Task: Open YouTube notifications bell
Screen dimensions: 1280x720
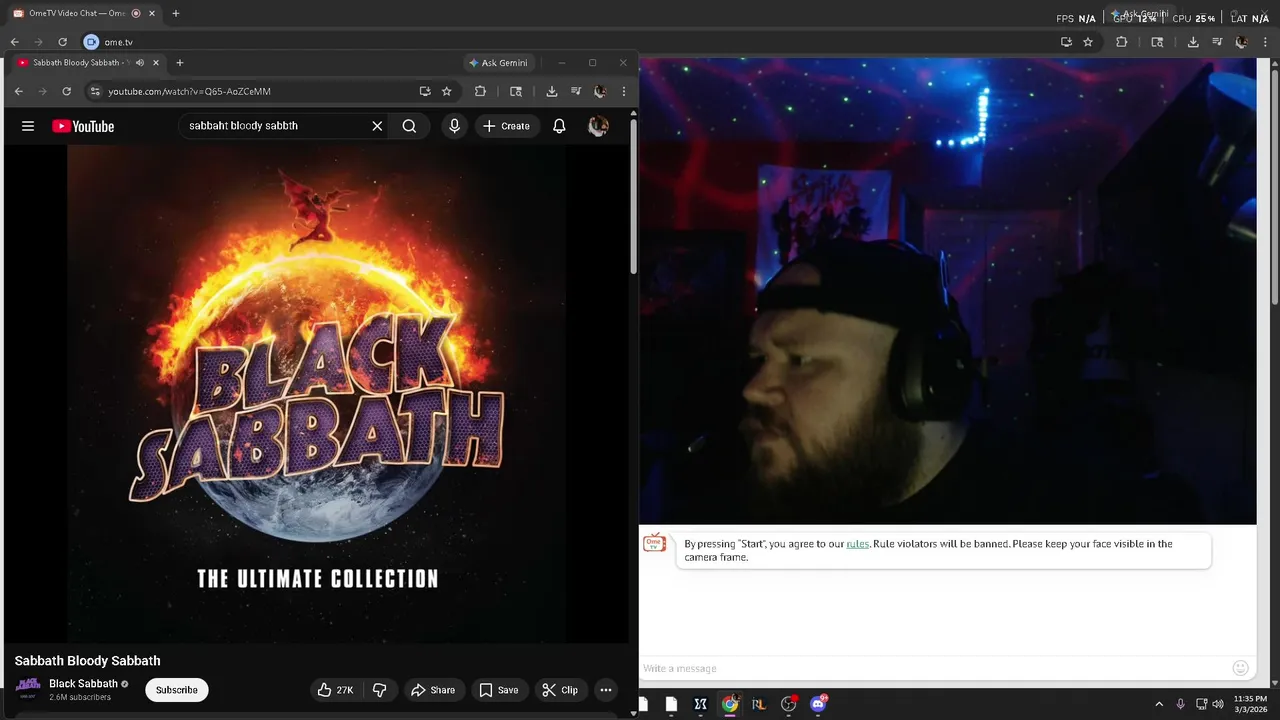Action: click(559, 126)
